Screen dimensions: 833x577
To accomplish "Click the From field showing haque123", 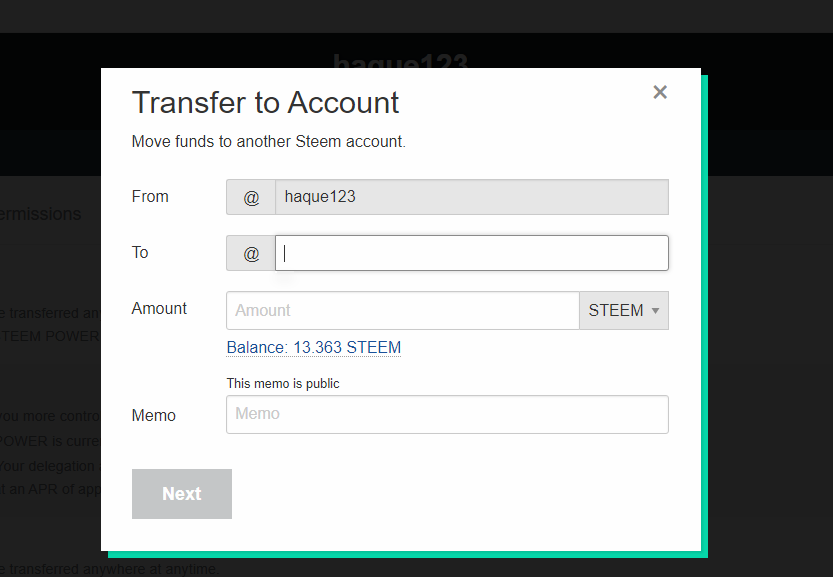I will click(472, 197).
